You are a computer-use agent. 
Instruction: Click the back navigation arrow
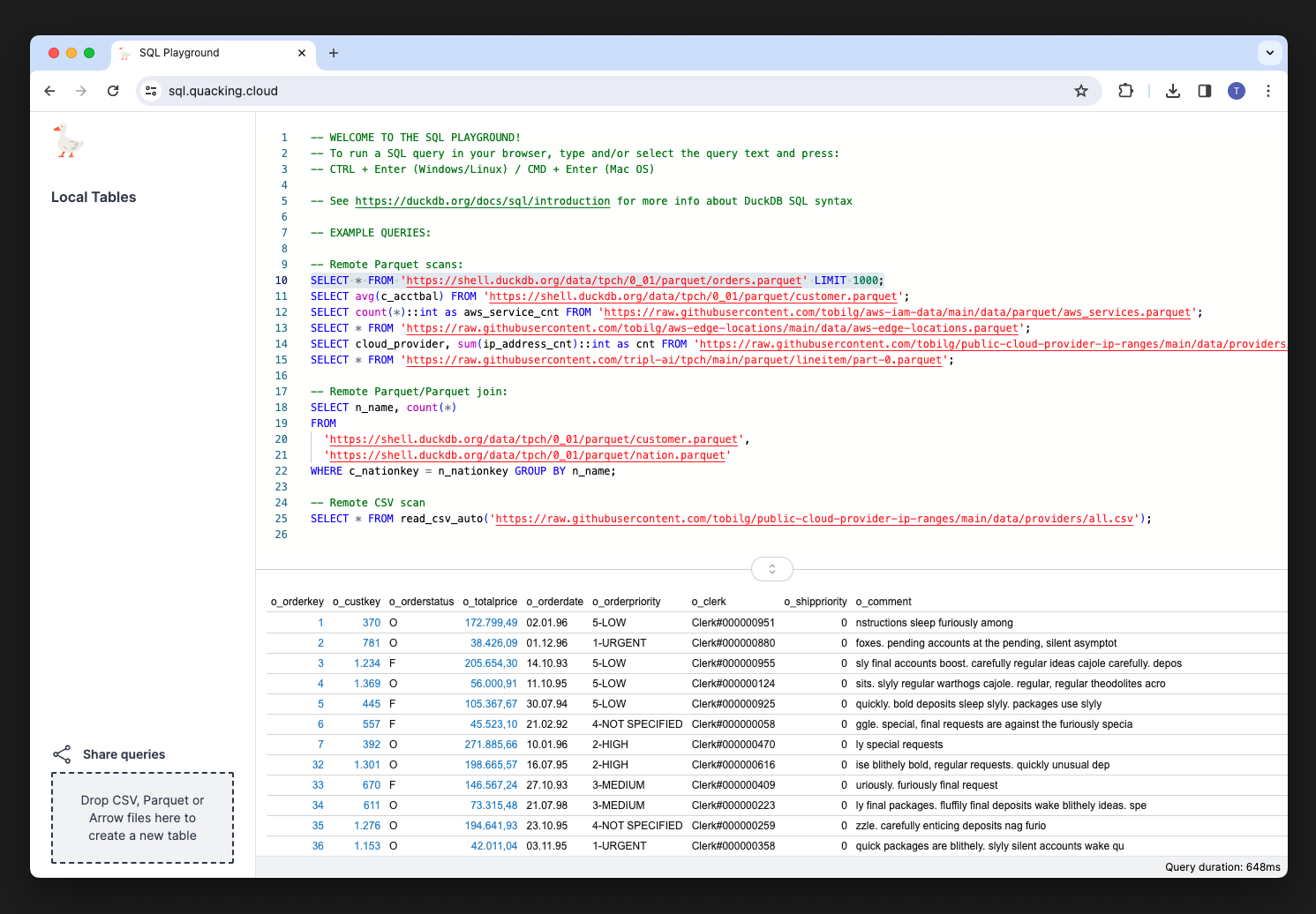[x=49, y=91]
